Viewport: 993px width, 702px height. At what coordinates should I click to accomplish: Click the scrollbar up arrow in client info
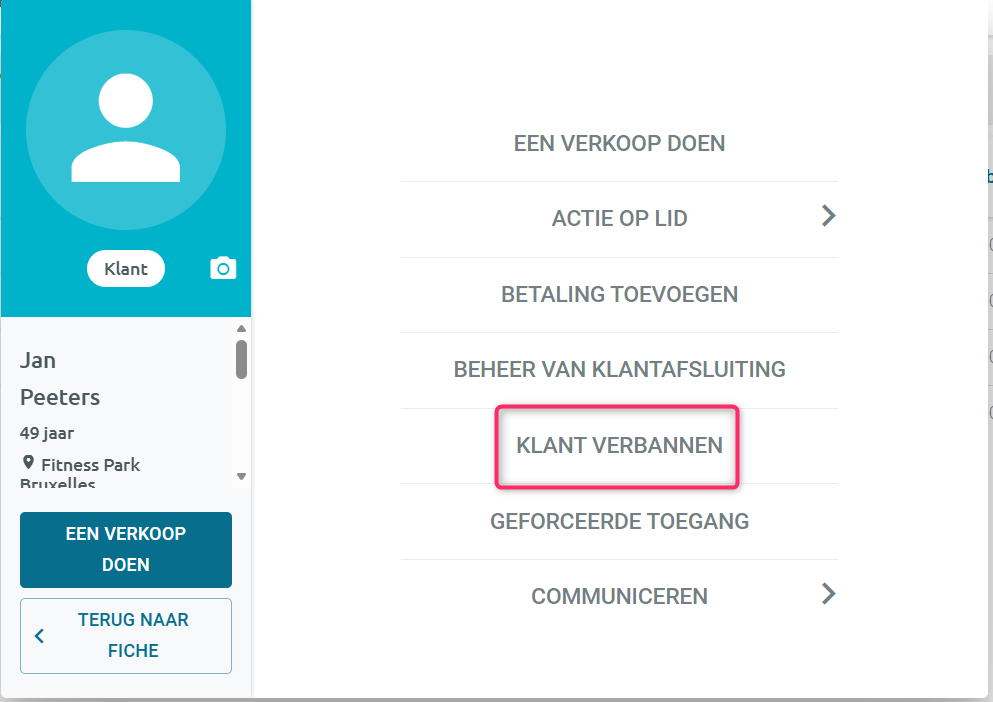pyautogui.click(x=241, y=328)
